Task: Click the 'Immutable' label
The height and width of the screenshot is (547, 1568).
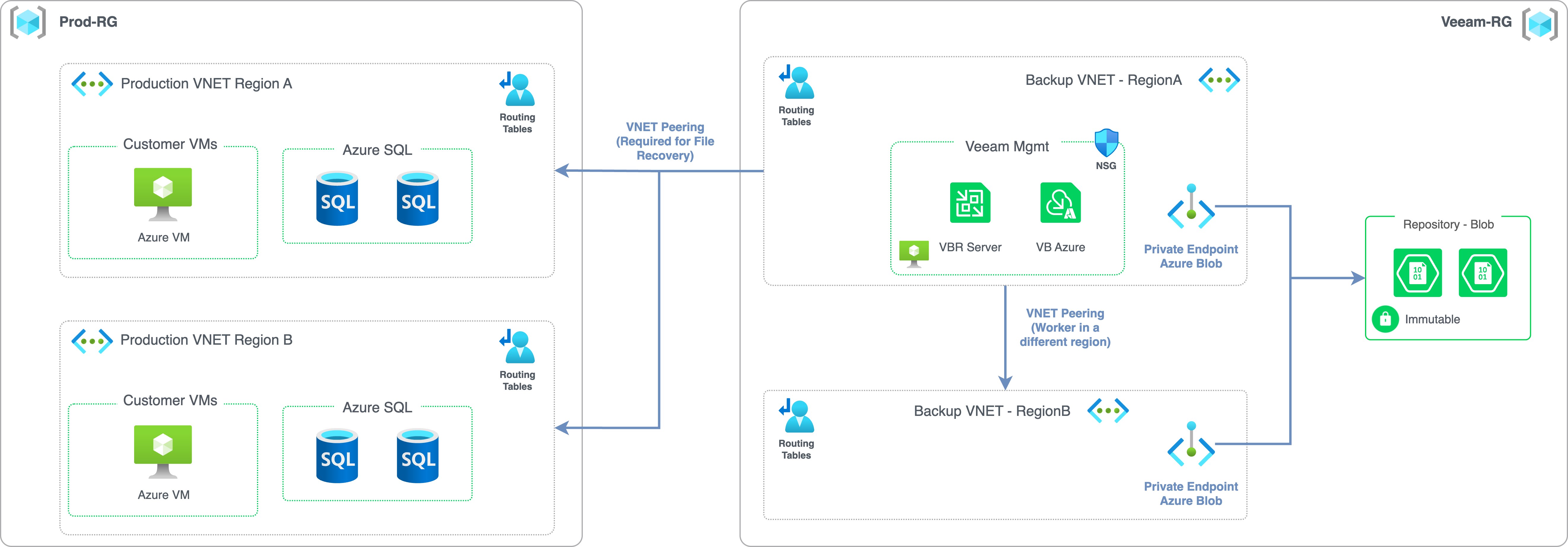Action: pyautogui.click(x=1432, y=319)
